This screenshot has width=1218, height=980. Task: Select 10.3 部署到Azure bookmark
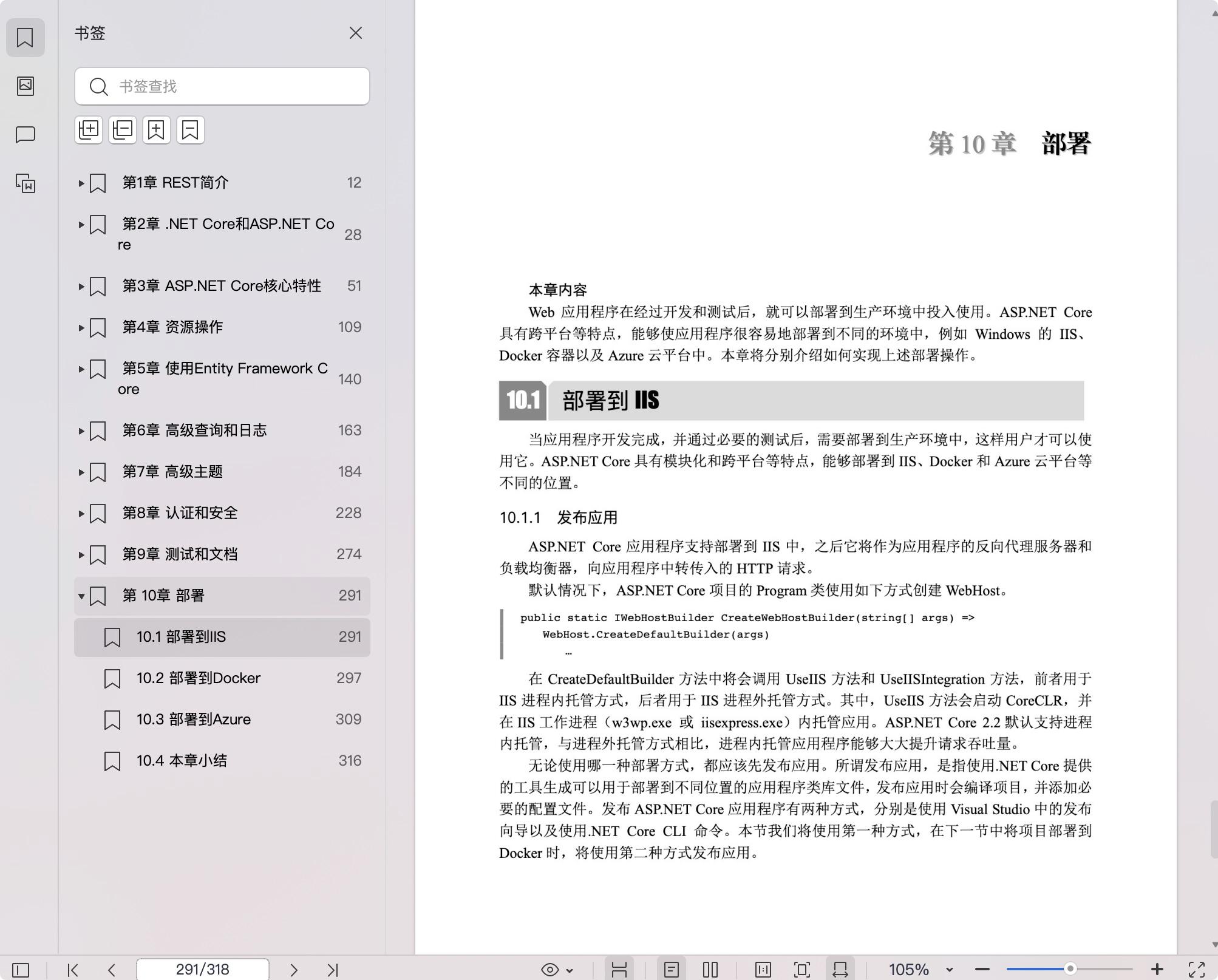coord(222,720)
